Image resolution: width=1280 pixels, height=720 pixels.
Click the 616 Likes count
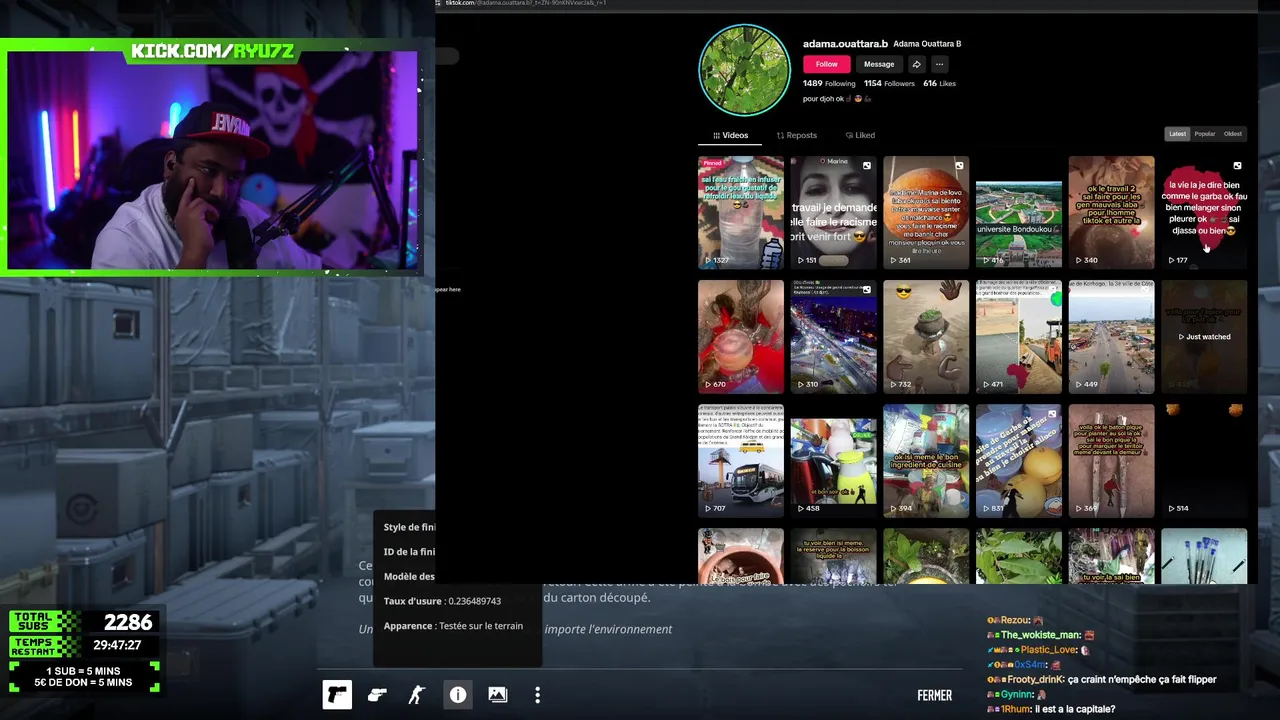click(939, 84)
